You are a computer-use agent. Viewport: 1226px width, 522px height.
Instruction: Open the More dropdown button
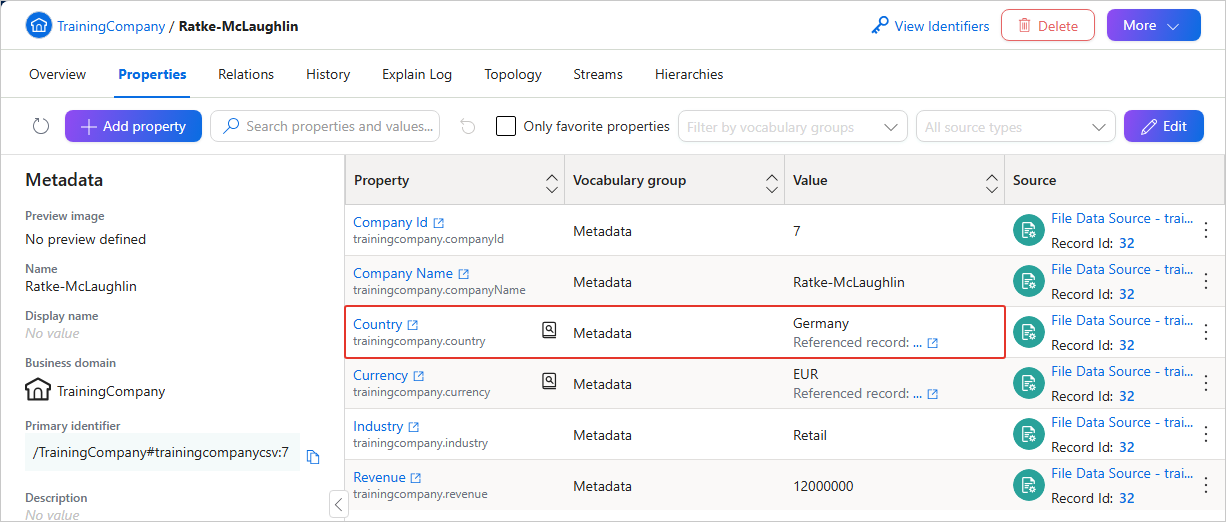[1153, 26]
